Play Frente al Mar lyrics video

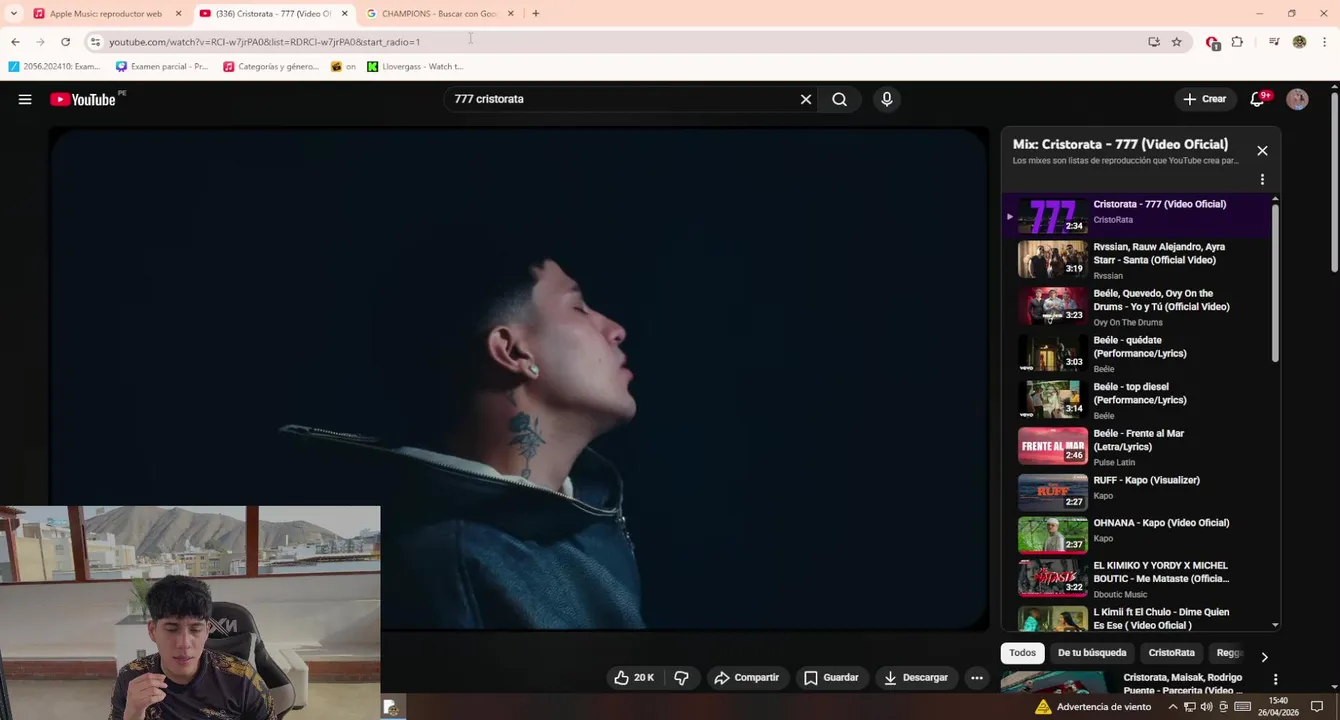click(x=1137, y=447)
